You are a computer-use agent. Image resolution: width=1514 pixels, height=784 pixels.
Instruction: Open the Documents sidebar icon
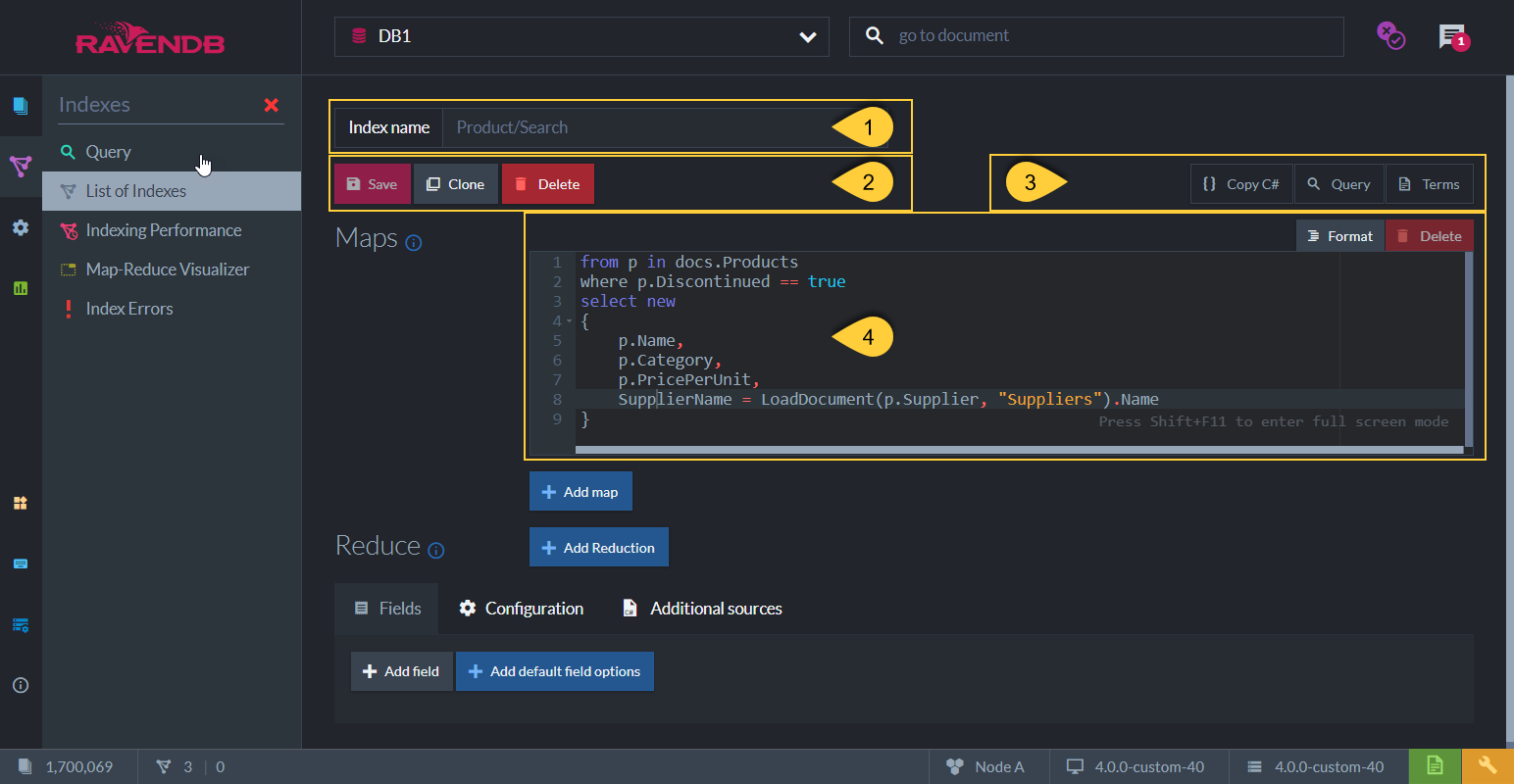tap(21, 106)
